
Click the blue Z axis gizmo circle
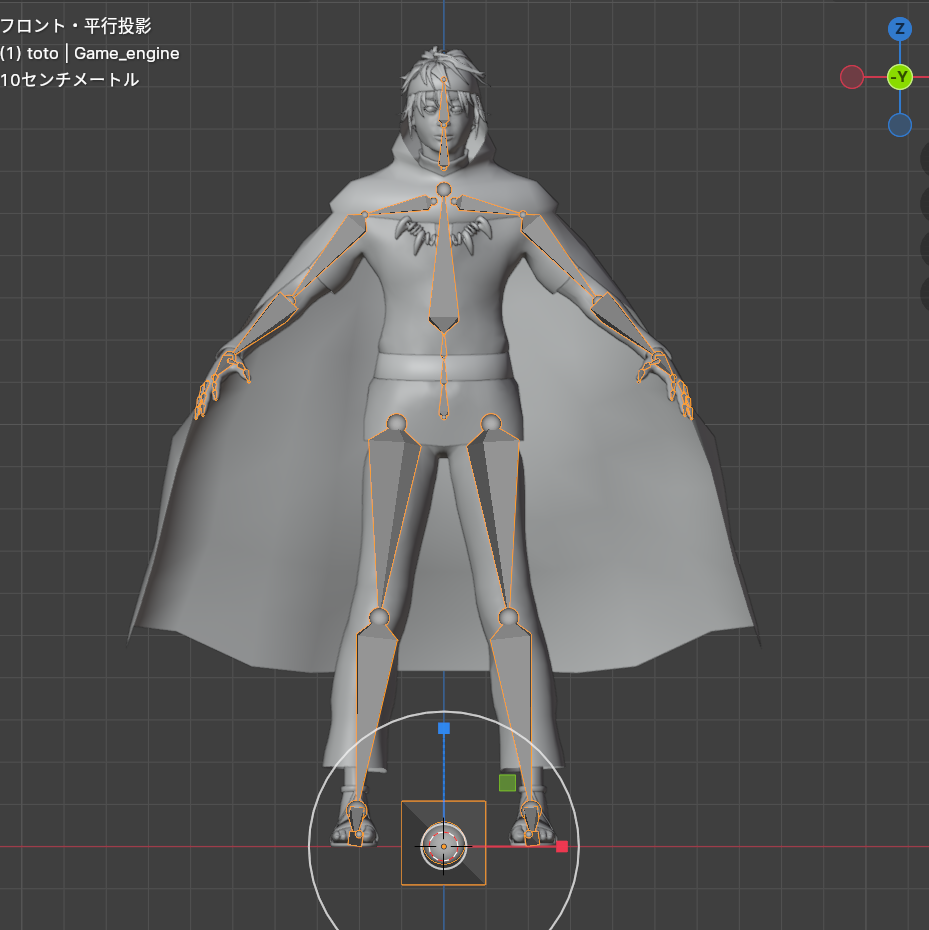[x=899, y=28]
